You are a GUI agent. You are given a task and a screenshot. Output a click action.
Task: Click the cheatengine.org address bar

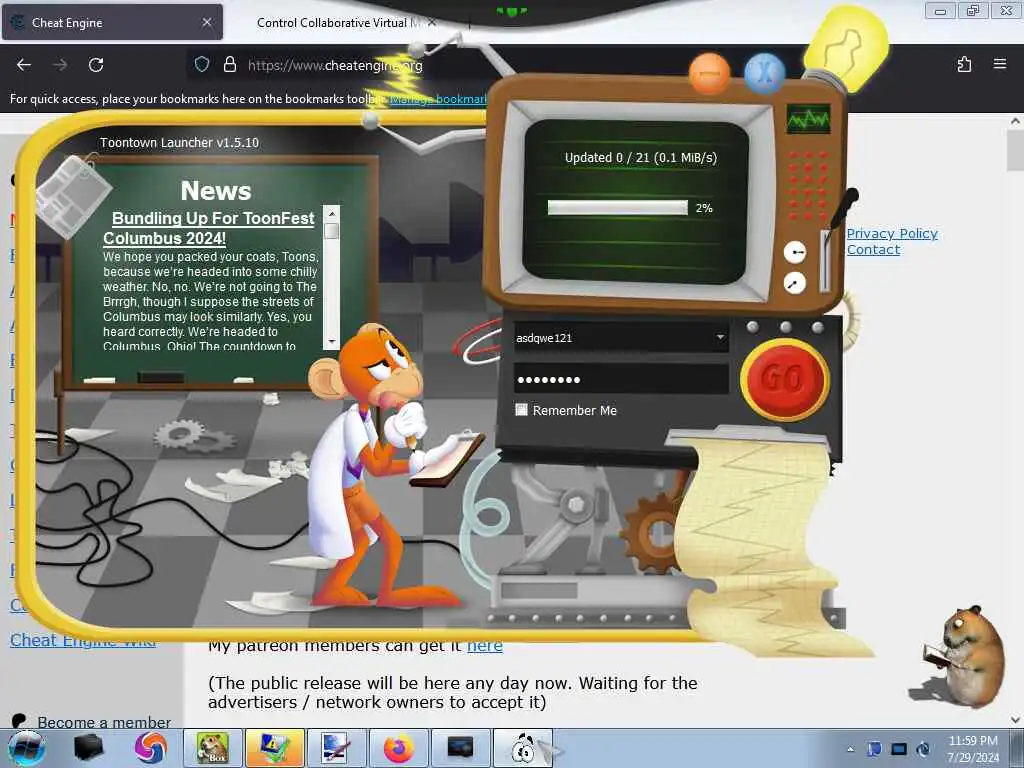pos(335,65)
